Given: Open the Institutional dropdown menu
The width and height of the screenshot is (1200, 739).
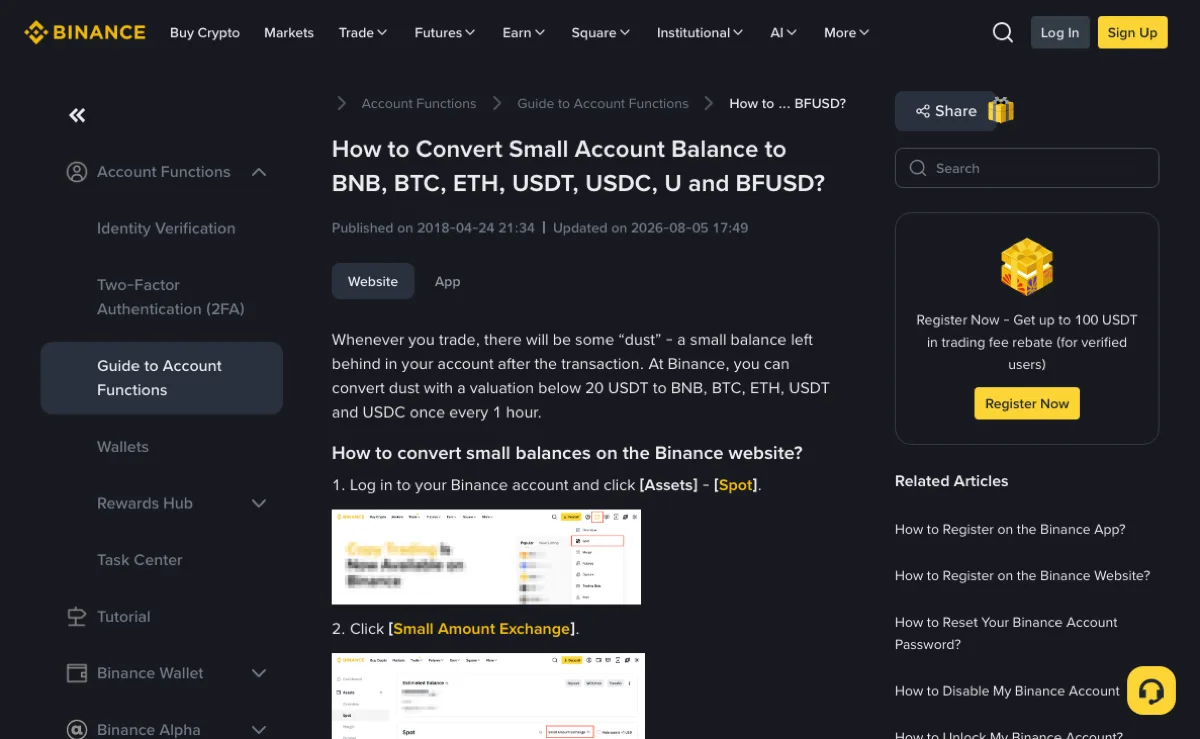Looking at the screenshot, I should 700,32.
